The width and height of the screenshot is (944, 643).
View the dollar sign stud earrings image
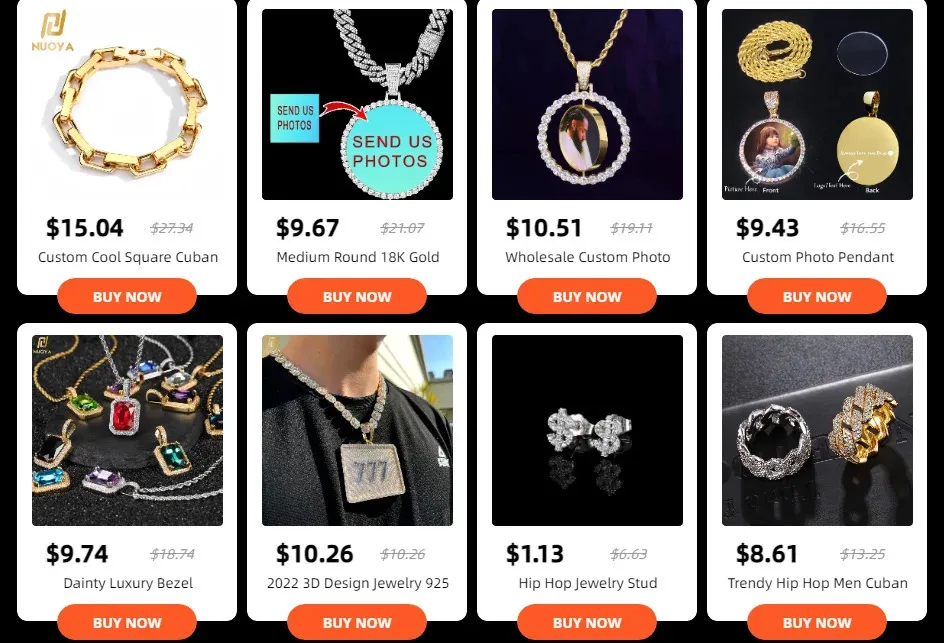coord(587,430)
